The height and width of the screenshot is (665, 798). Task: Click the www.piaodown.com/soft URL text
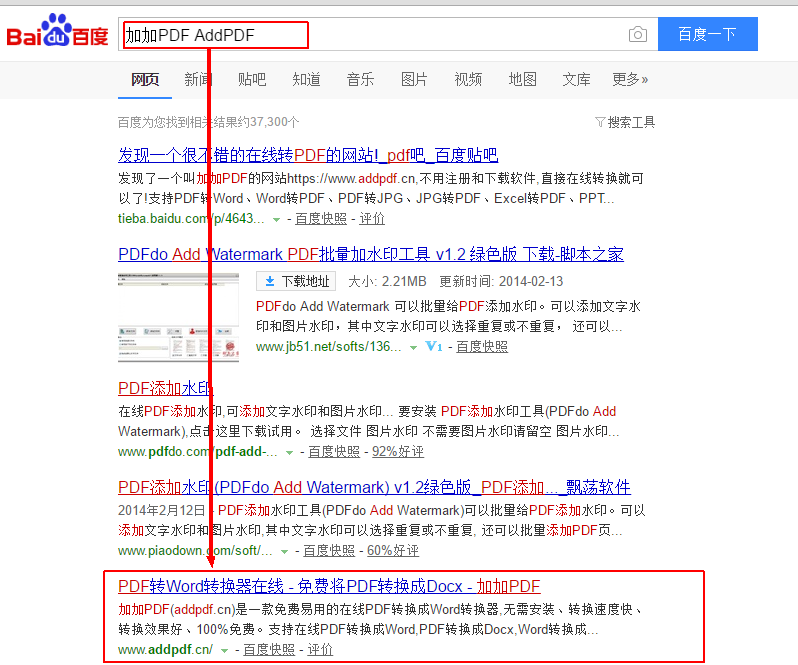coord(195,551)
